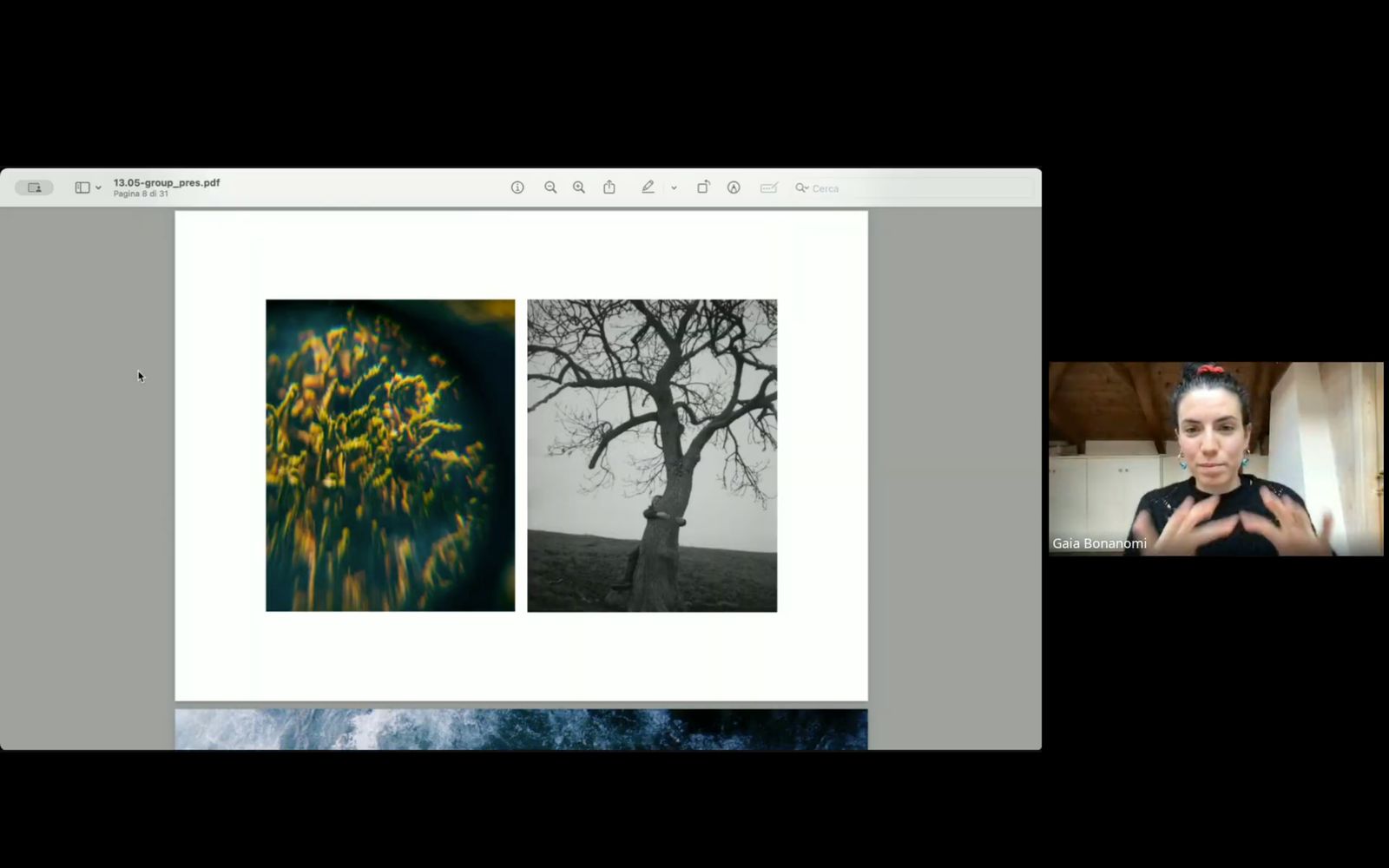Image resolution: width=1389 pixels, height=868 pixels.
Task: Select the blurred yellow grass photo
Action: 390,456
